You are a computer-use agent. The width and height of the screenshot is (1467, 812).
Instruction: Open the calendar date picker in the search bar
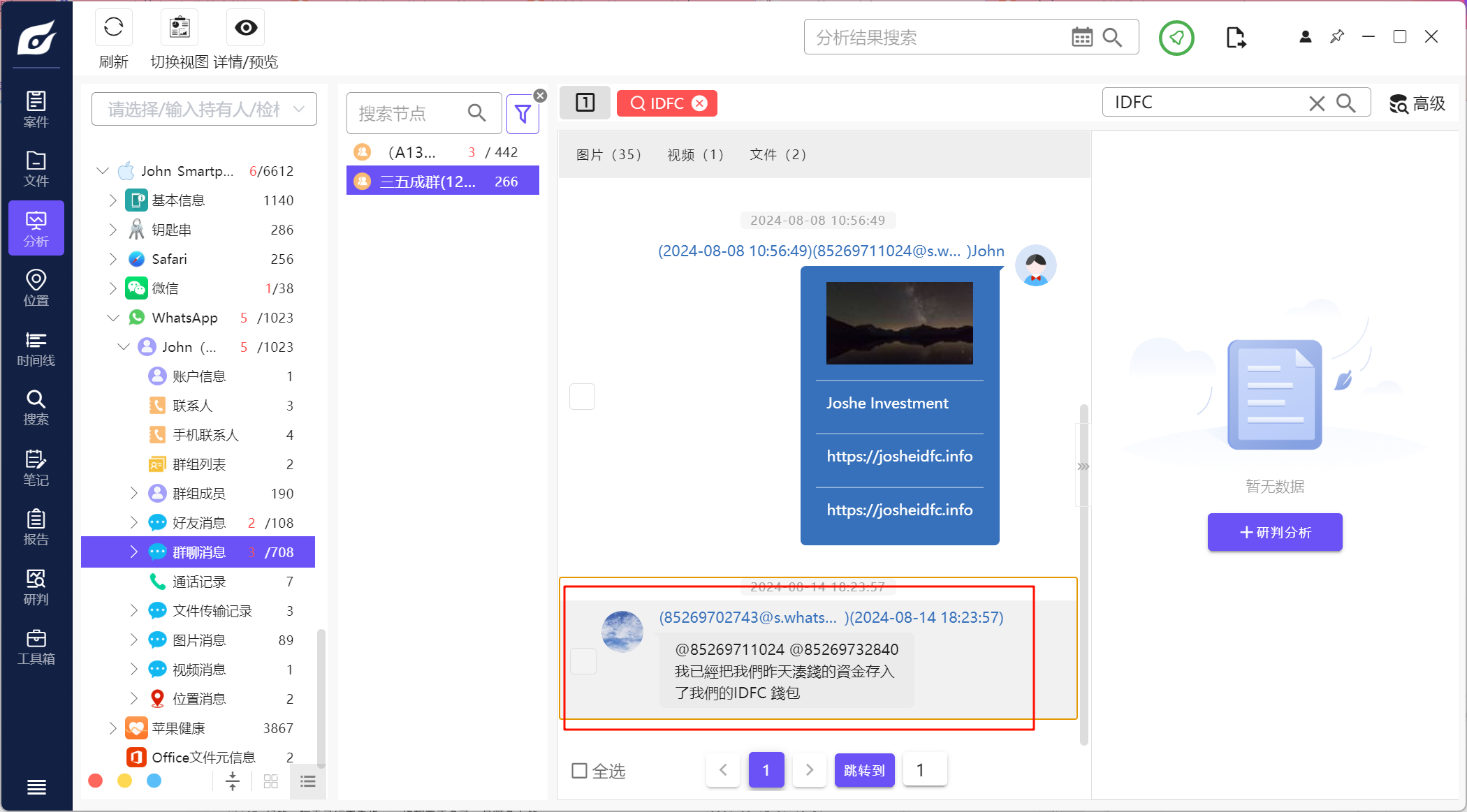1081,37
